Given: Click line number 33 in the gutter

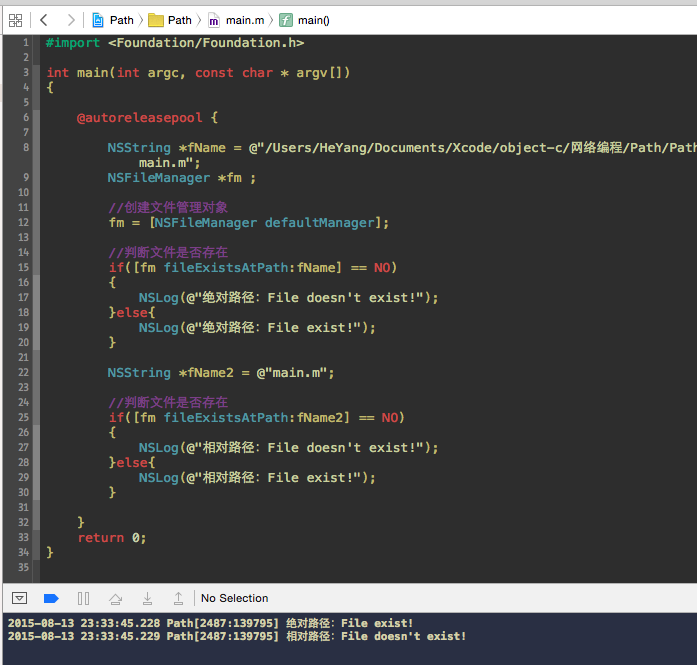Looking at the screenshot, I should coord(23,537).
